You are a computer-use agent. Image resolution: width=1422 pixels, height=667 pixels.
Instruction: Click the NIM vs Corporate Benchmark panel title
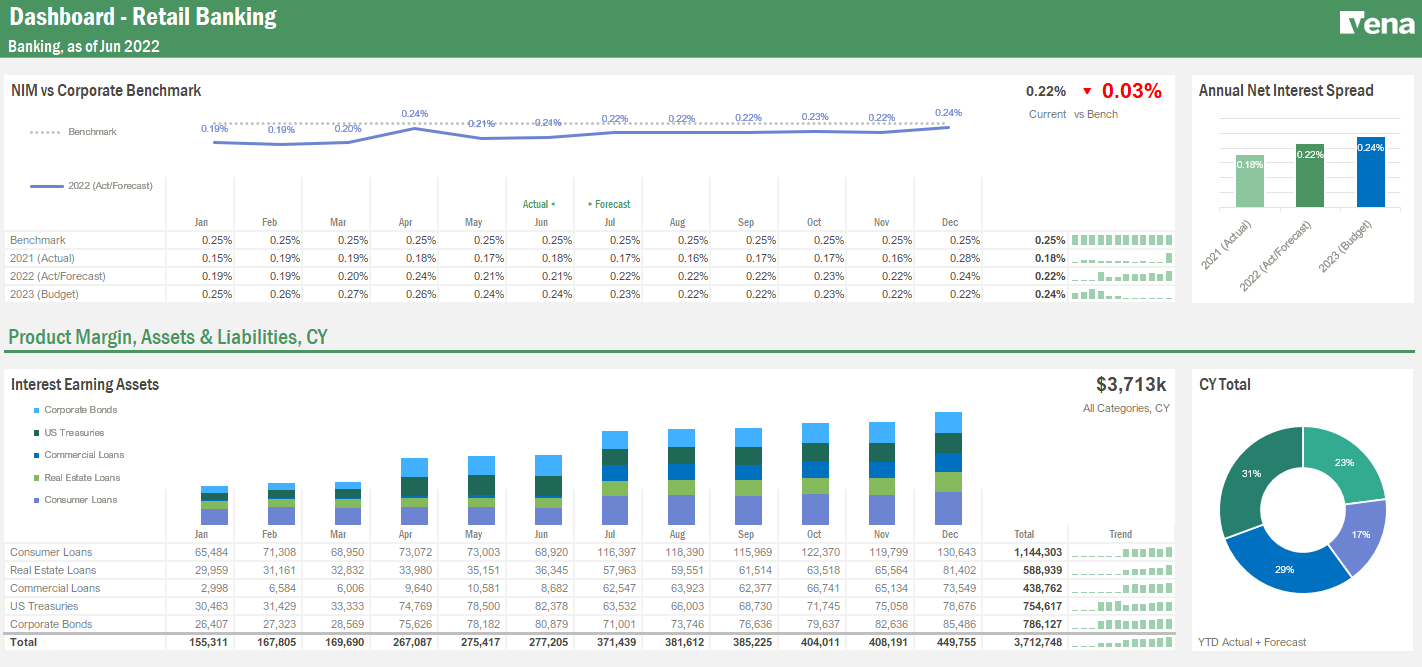[x=105, y=90]
